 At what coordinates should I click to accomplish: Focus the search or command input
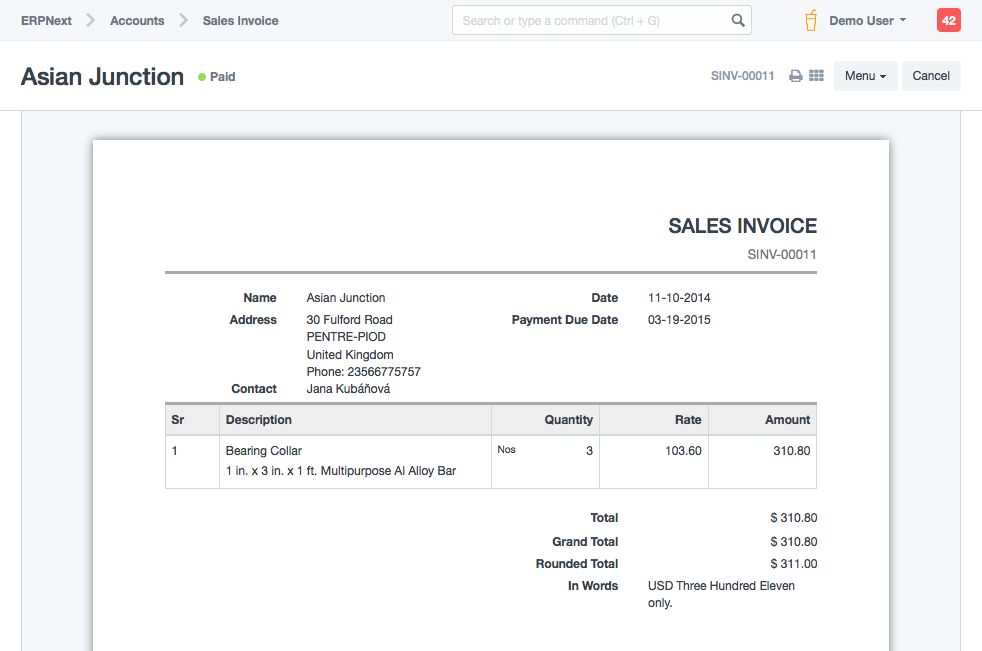pos(590,20)
